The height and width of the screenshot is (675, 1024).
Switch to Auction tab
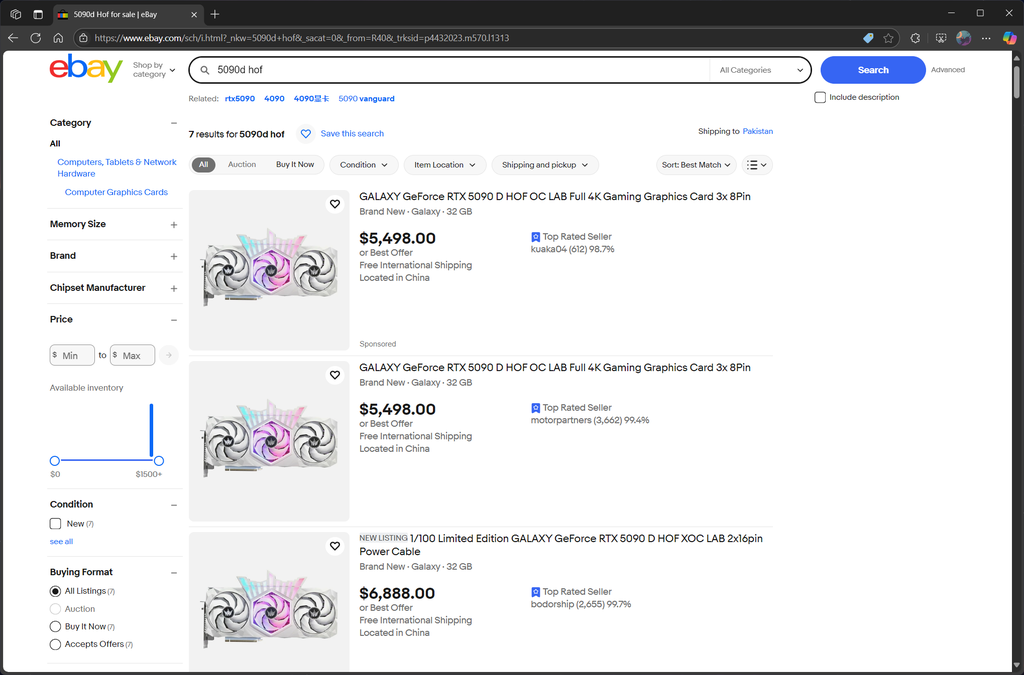242,165
